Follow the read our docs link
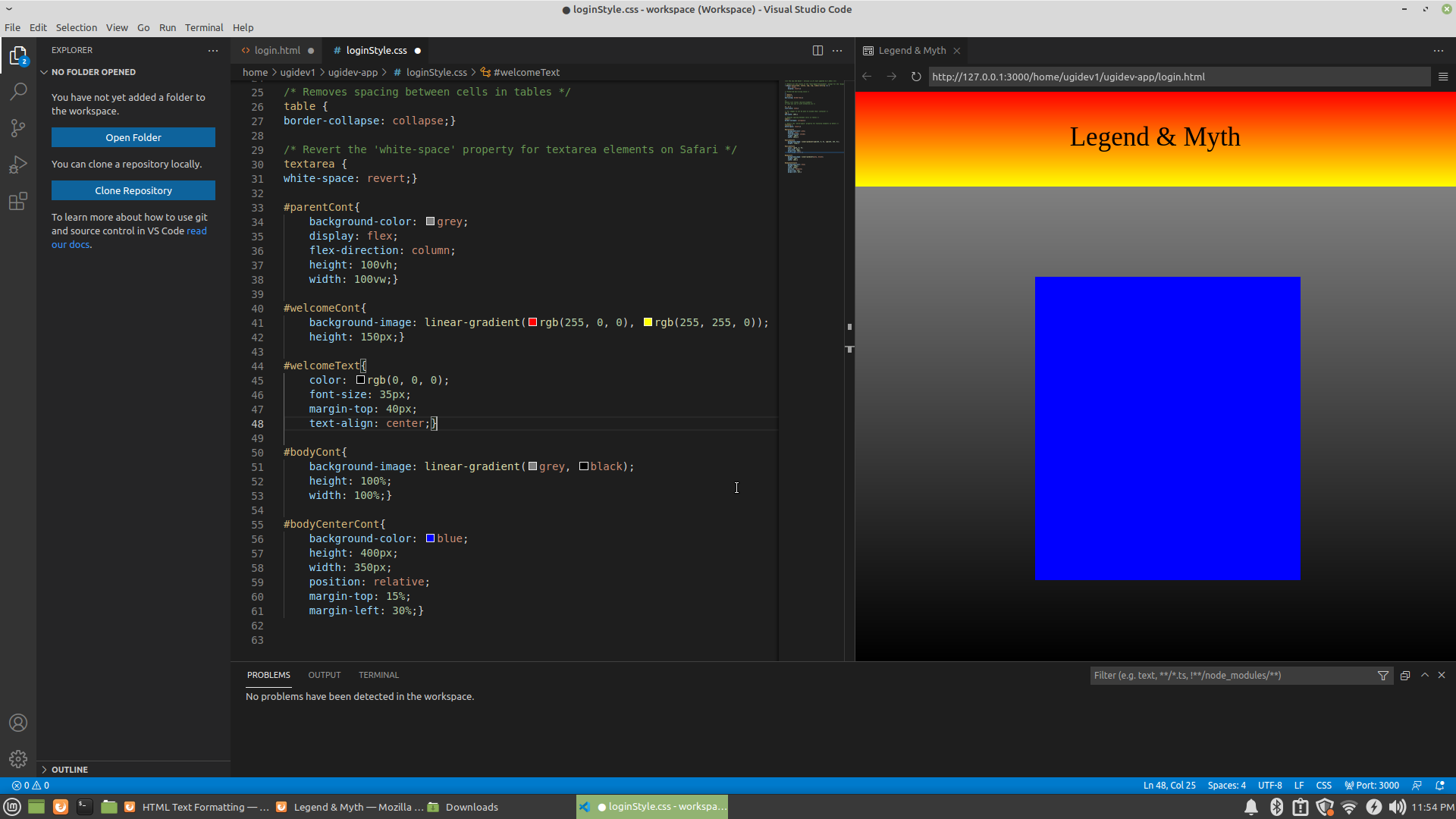Viewport: 1456px width, 819px height. 129,237
